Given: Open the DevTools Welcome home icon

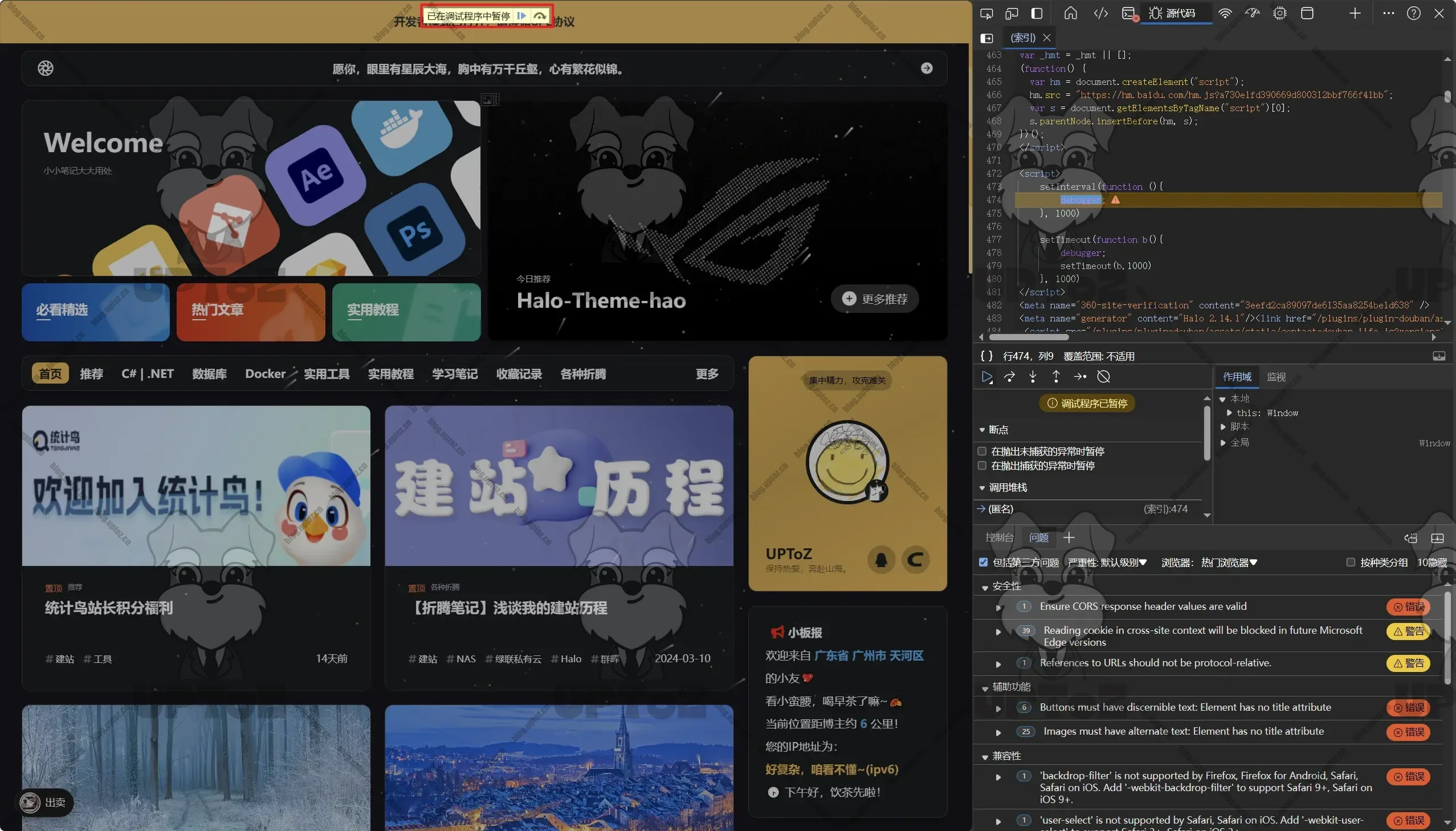Looking at the screenshot, I should 1070,13.
